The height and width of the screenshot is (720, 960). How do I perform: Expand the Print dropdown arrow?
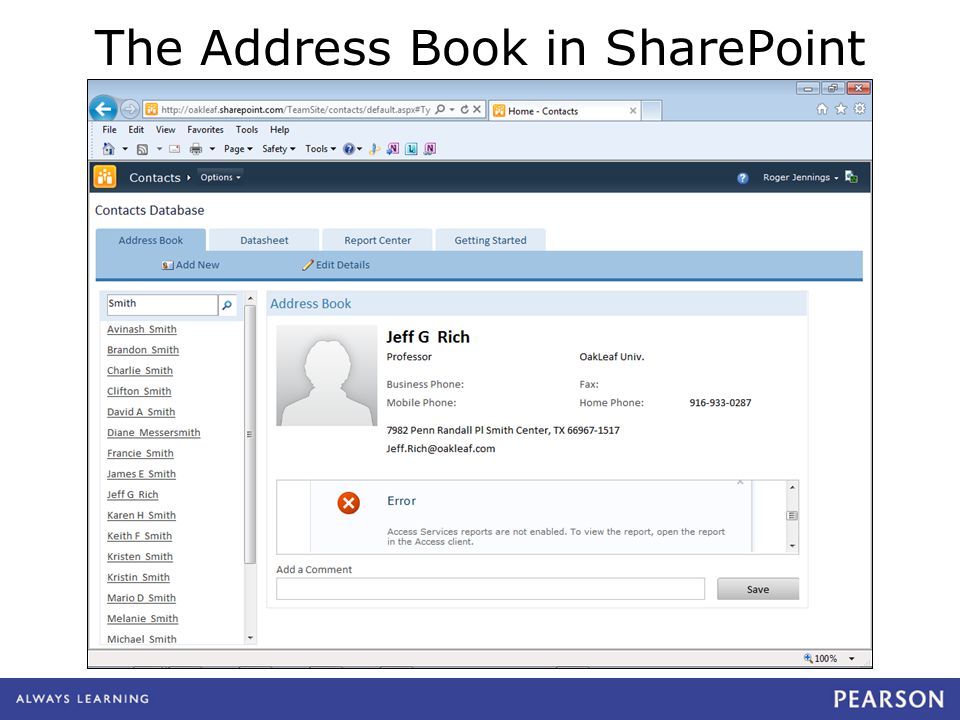(x=212, y=149)
